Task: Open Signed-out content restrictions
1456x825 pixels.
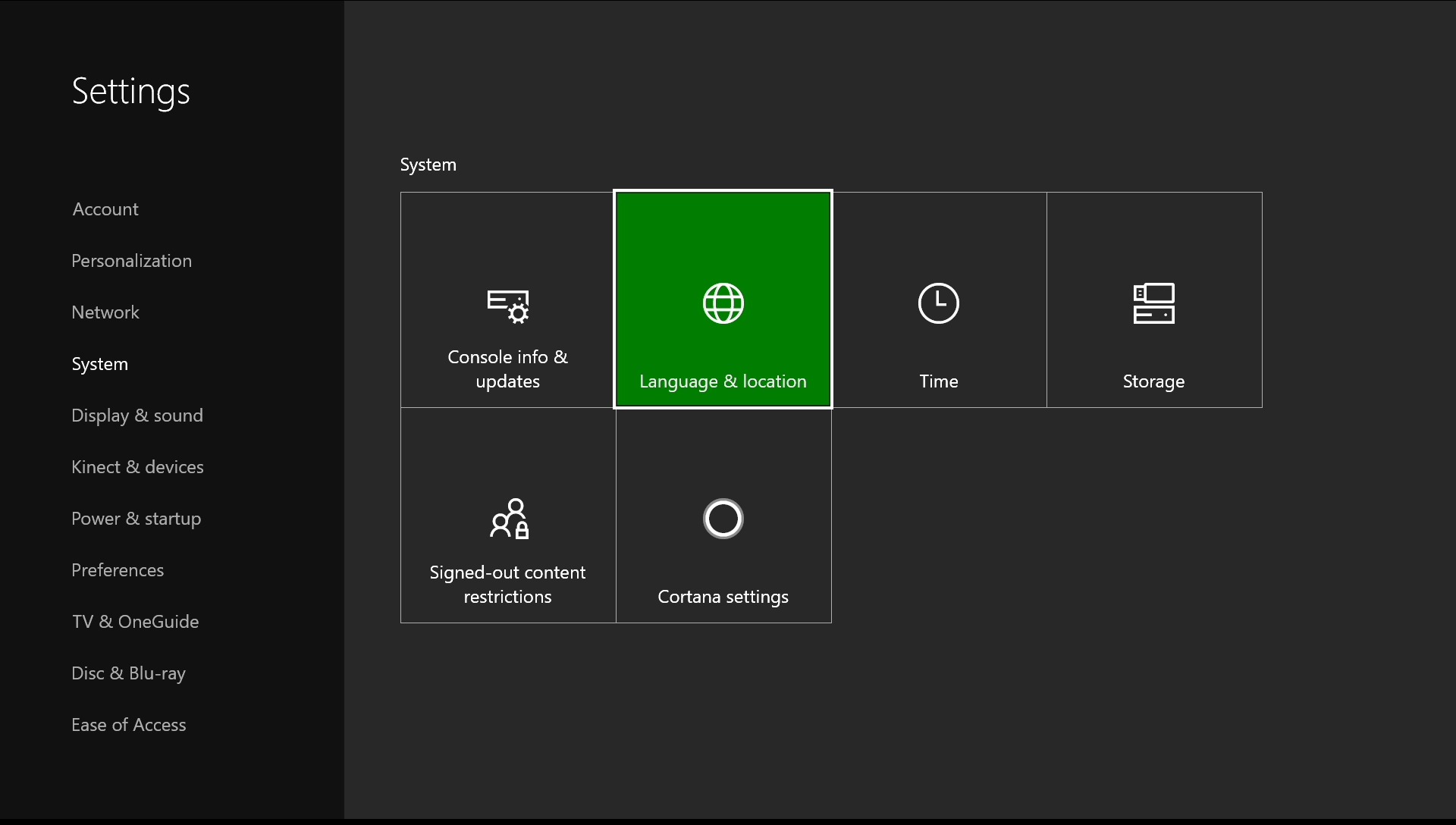Action: 508,515
